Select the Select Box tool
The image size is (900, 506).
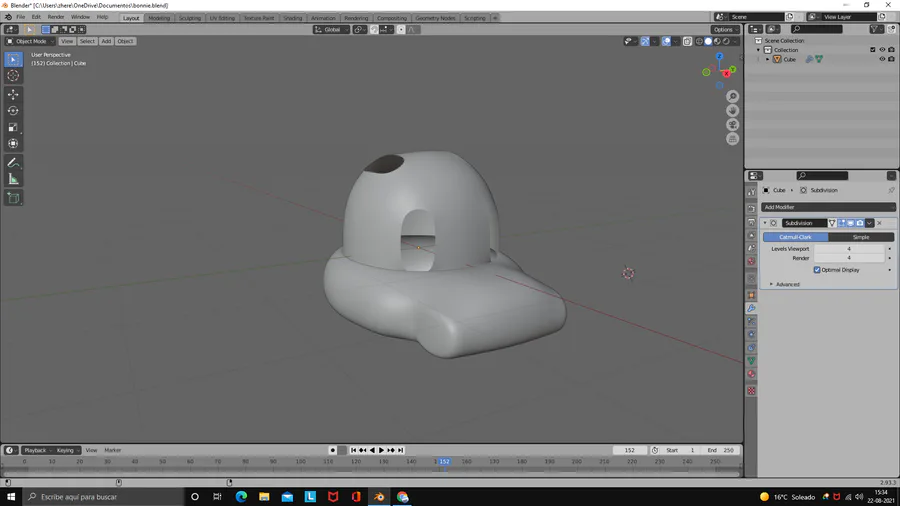tap(13, 59)
